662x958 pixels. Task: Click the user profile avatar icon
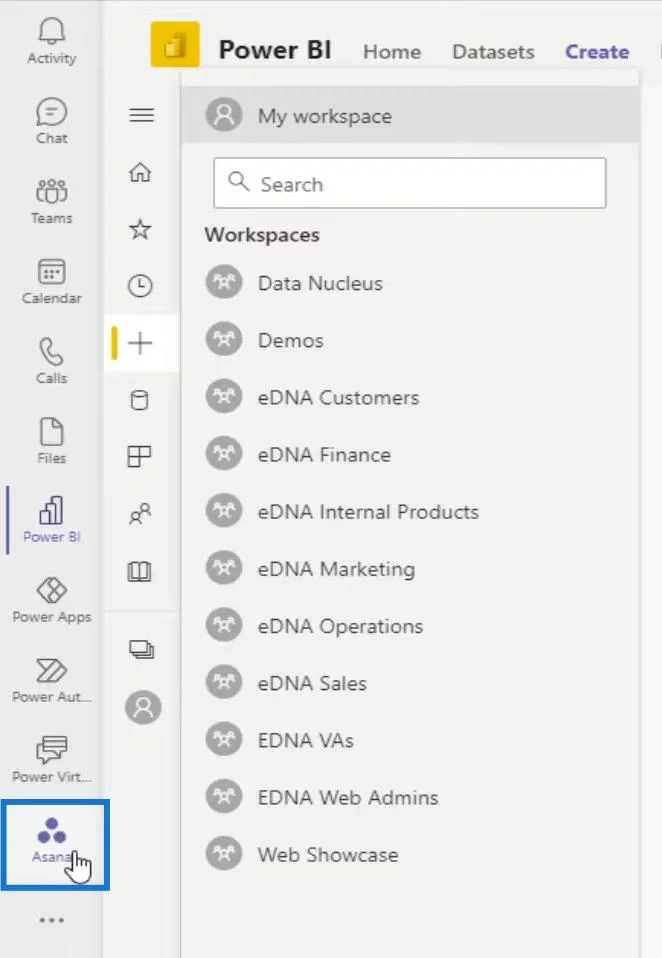click(143, 708)
